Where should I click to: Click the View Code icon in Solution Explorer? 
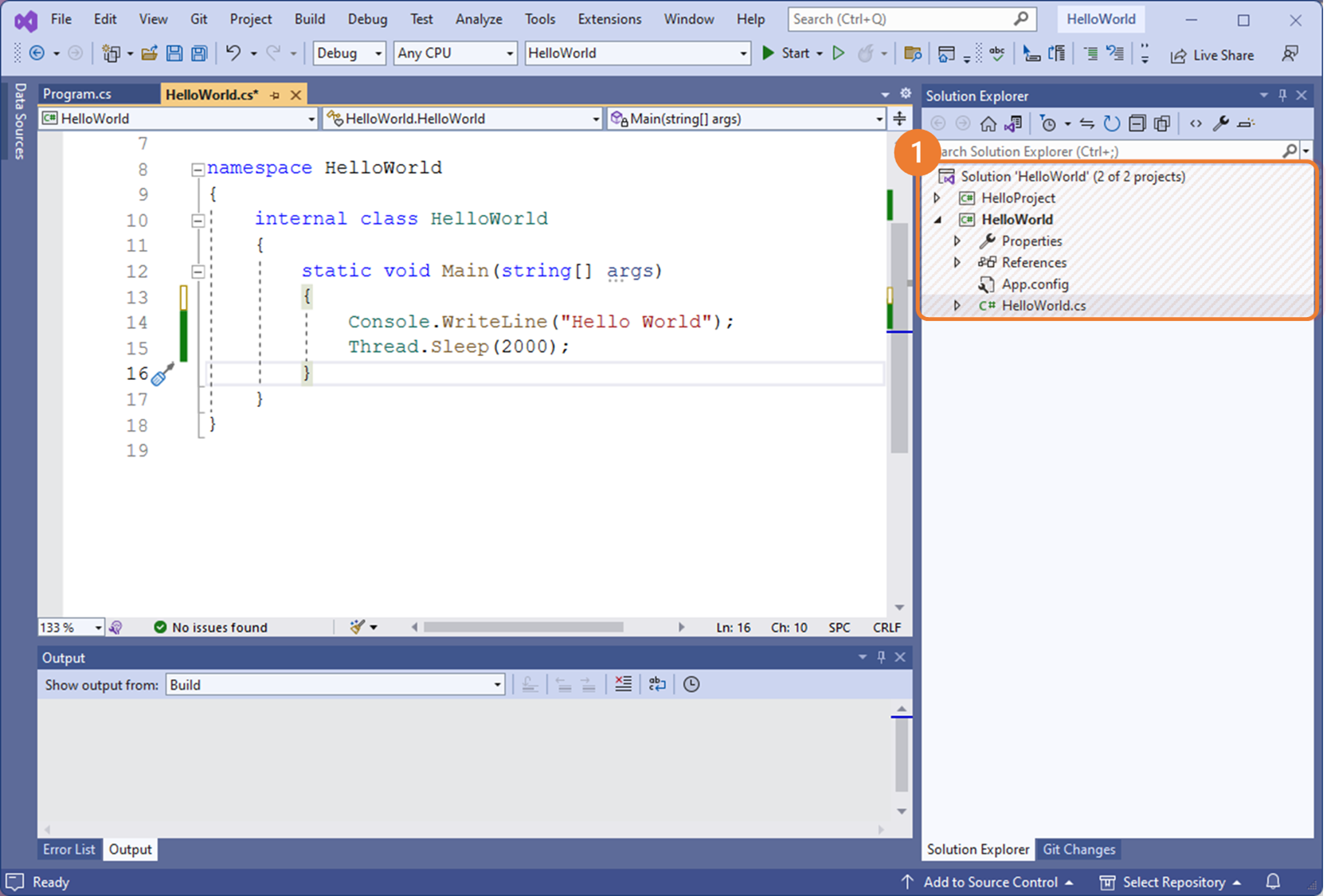[x=1196, y=123]
